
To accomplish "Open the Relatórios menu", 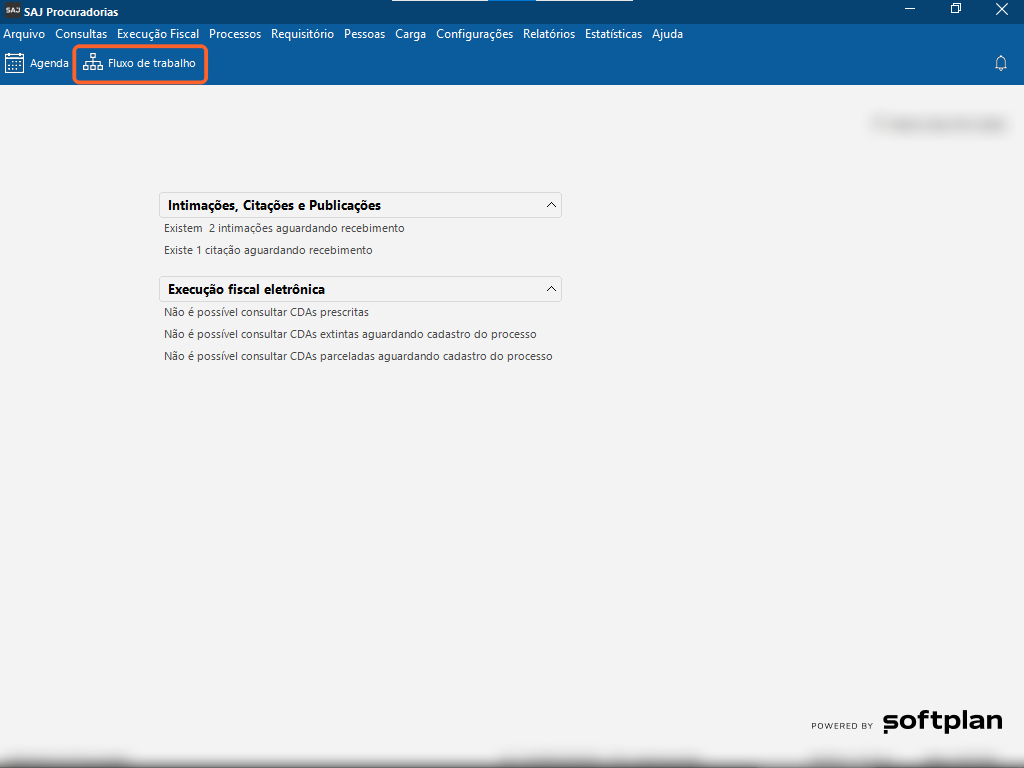I will pos(549,34).
